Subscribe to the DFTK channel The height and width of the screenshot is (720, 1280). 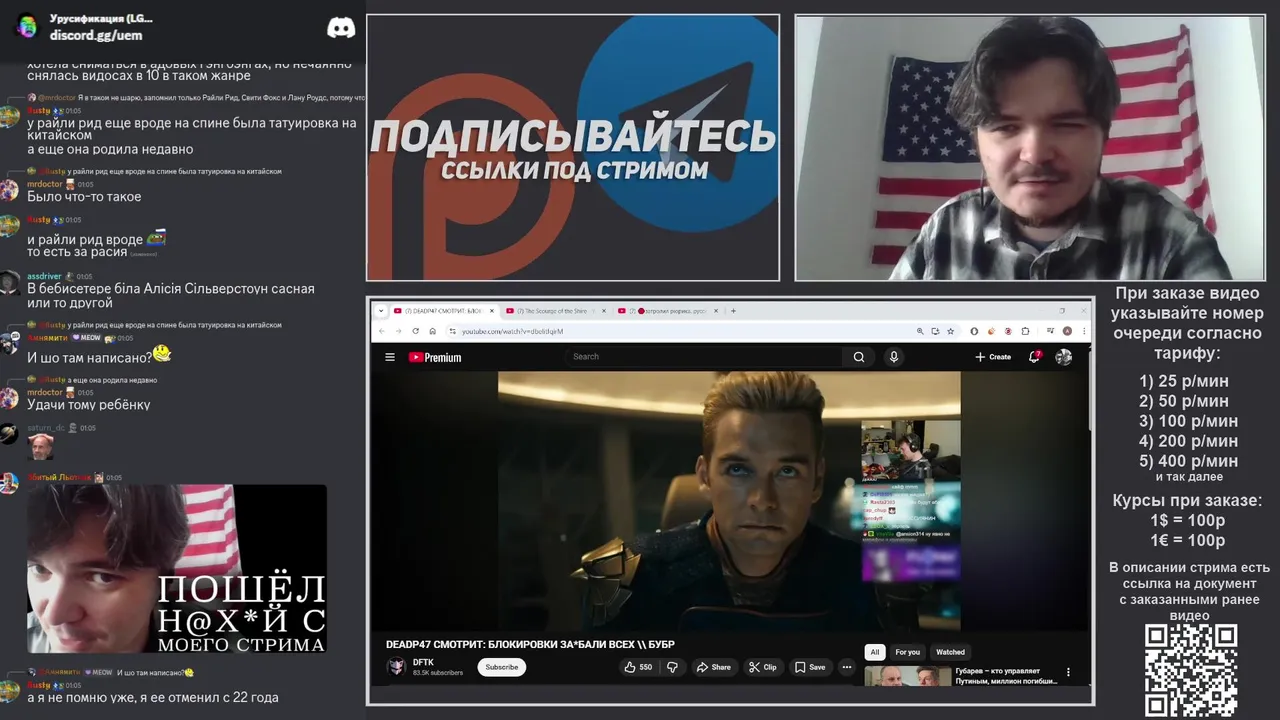click(502, 667)
